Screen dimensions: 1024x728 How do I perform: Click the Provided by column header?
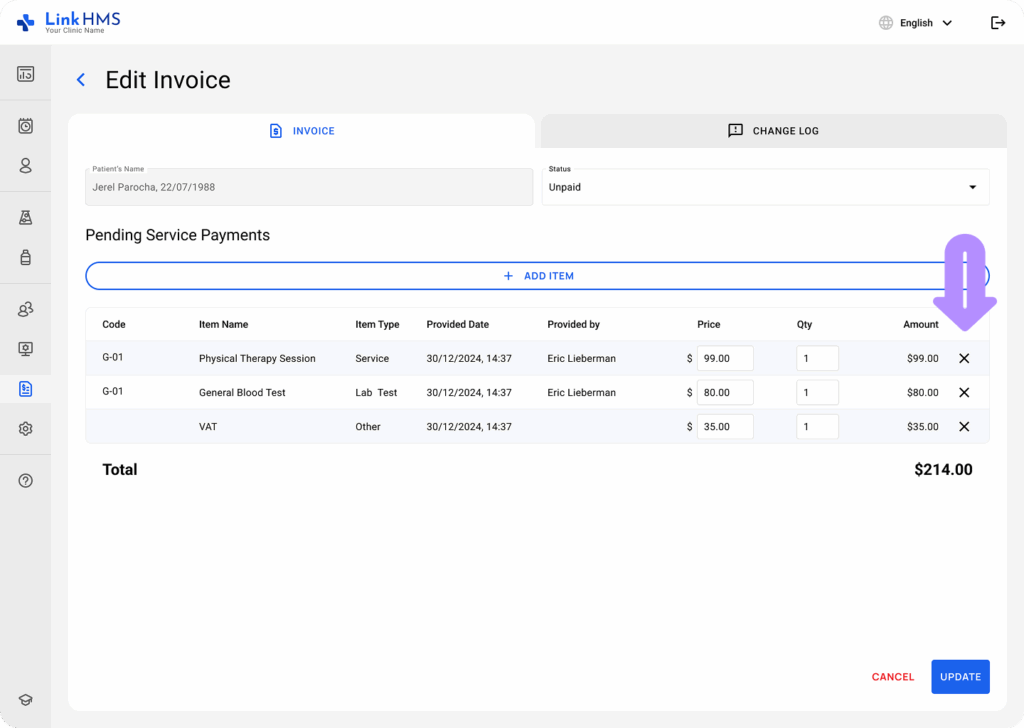[x=573, y=324]
